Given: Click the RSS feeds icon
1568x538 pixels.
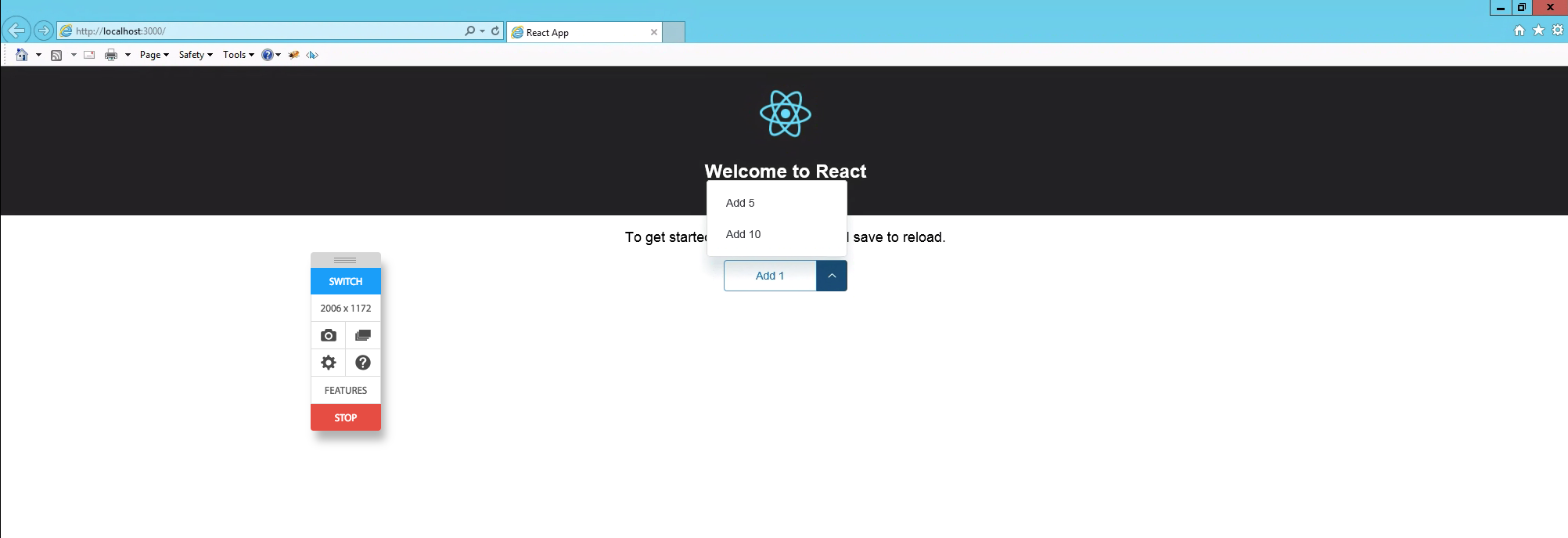Looking at the screenshot, I should click(56, 55).
